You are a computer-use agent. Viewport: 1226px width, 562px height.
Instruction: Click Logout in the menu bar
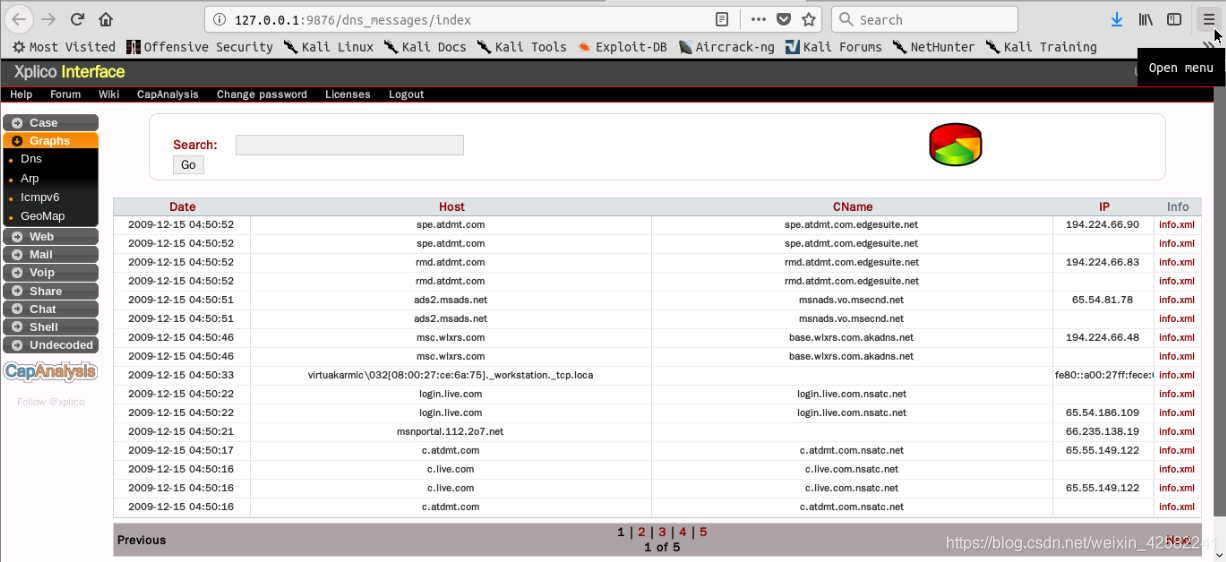(x=406, y=94)
